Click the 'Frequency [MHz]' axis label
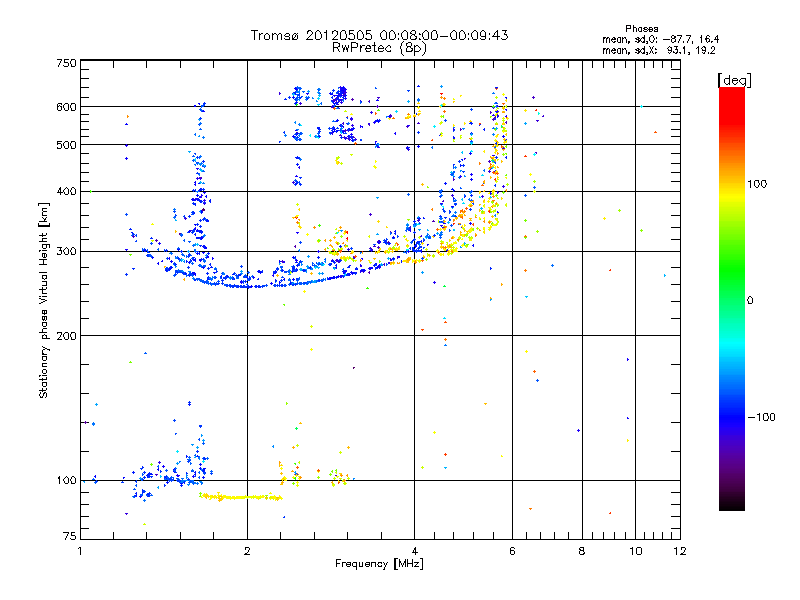 pos(379,564)
